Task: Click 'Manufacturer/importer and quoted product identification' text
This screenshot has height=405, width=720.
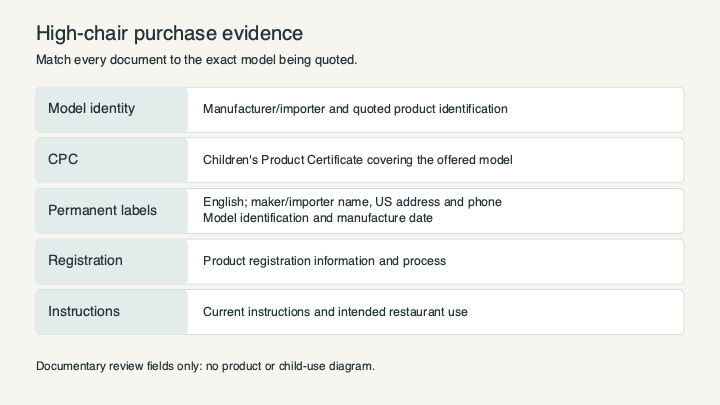Action: [355, 109]
